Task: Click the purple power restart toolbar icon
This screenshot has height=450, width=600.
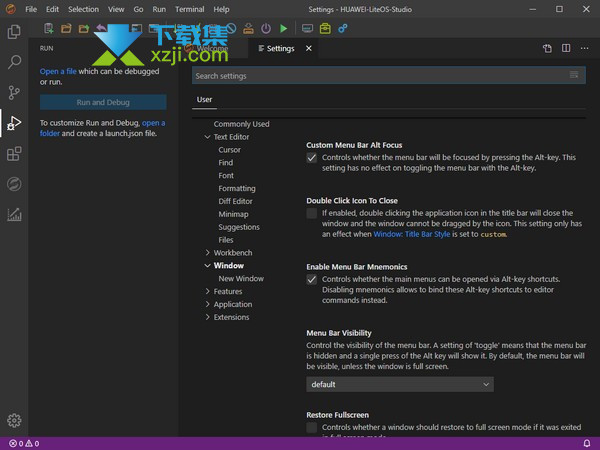Action: point(266,28)
